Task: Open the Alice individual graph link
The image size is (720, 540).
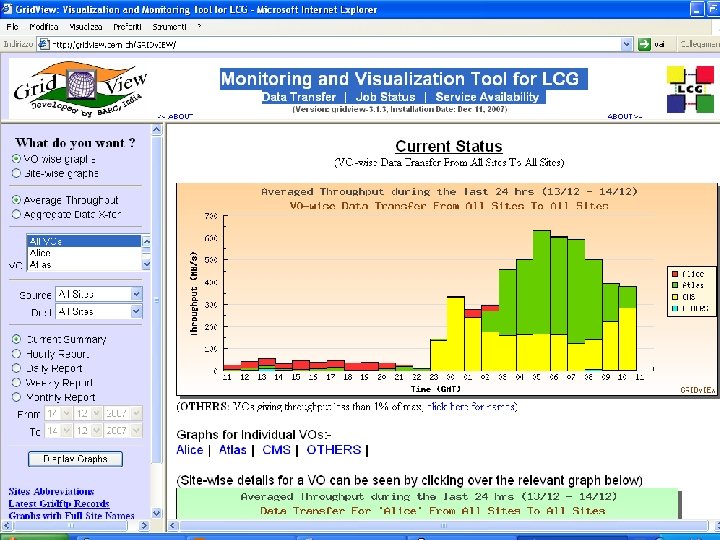Action: (x=190, y=450)
